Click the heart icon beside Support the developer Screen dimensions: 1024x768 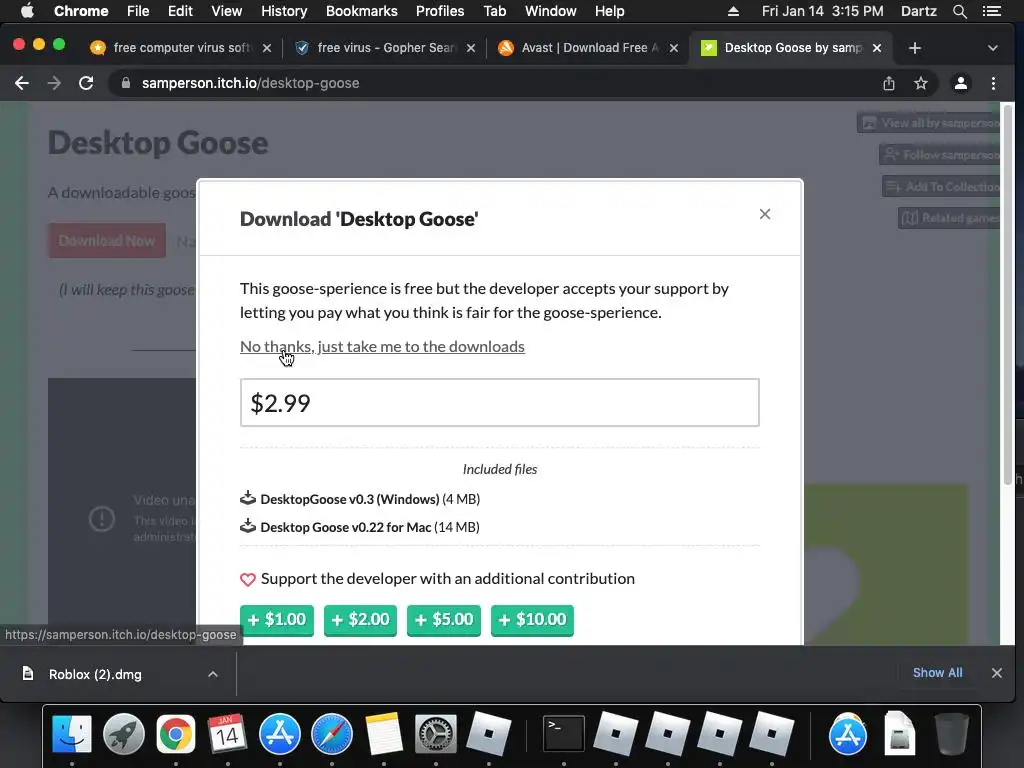pyautogui.click(x=248, y=579)
